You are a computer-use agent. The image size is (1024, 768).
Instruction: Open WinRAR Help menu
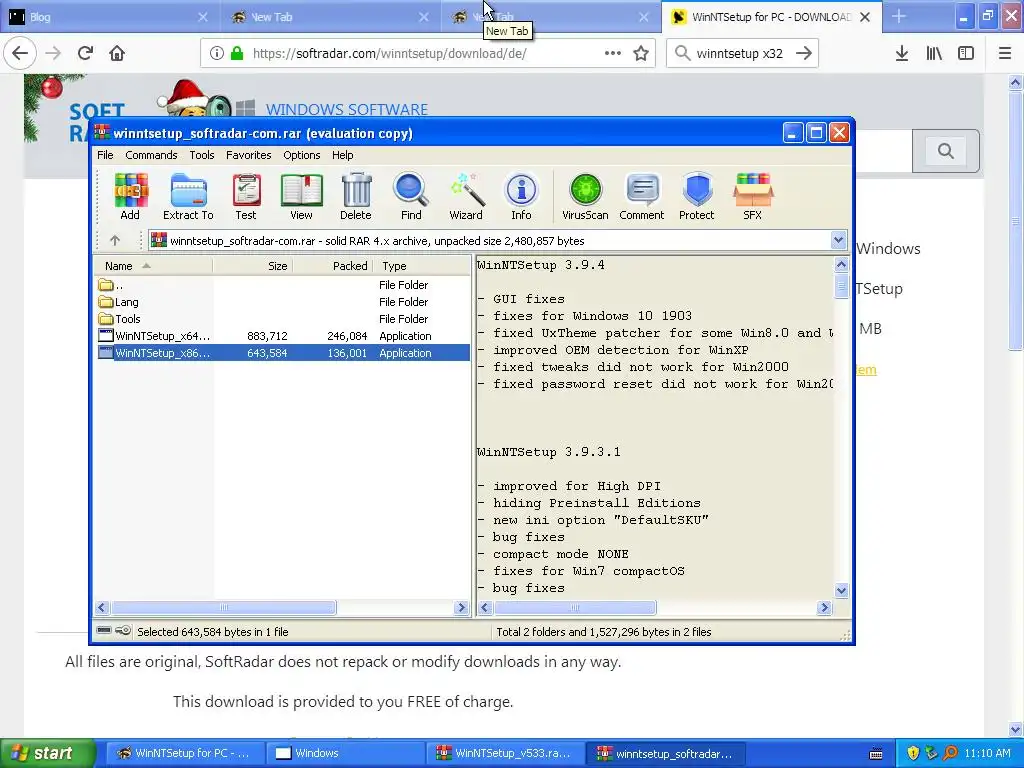coord(342,155)
